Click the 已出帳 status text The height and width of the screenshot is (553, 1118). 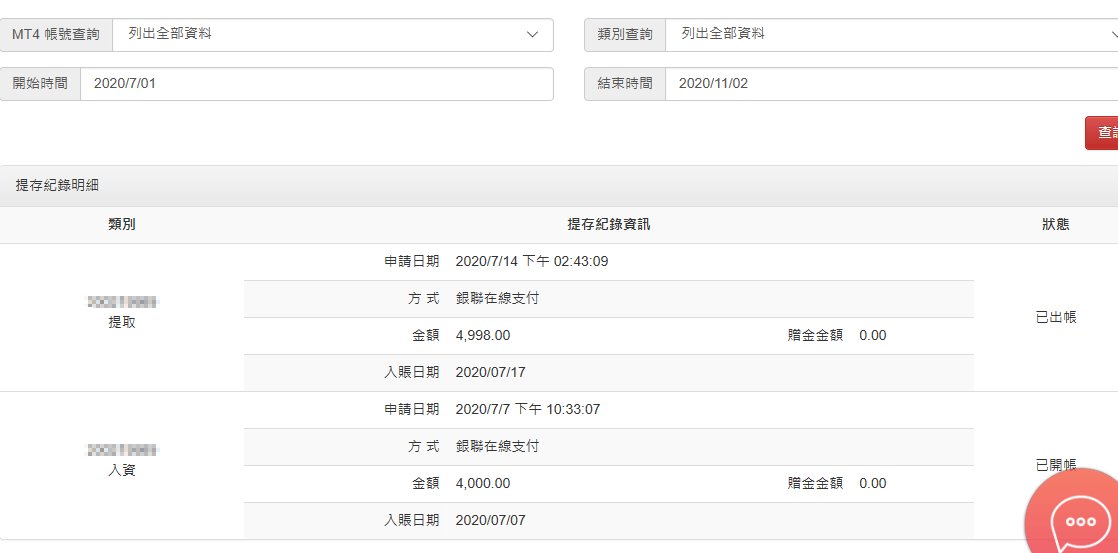pyautogui.click(x=1055, y=318)
